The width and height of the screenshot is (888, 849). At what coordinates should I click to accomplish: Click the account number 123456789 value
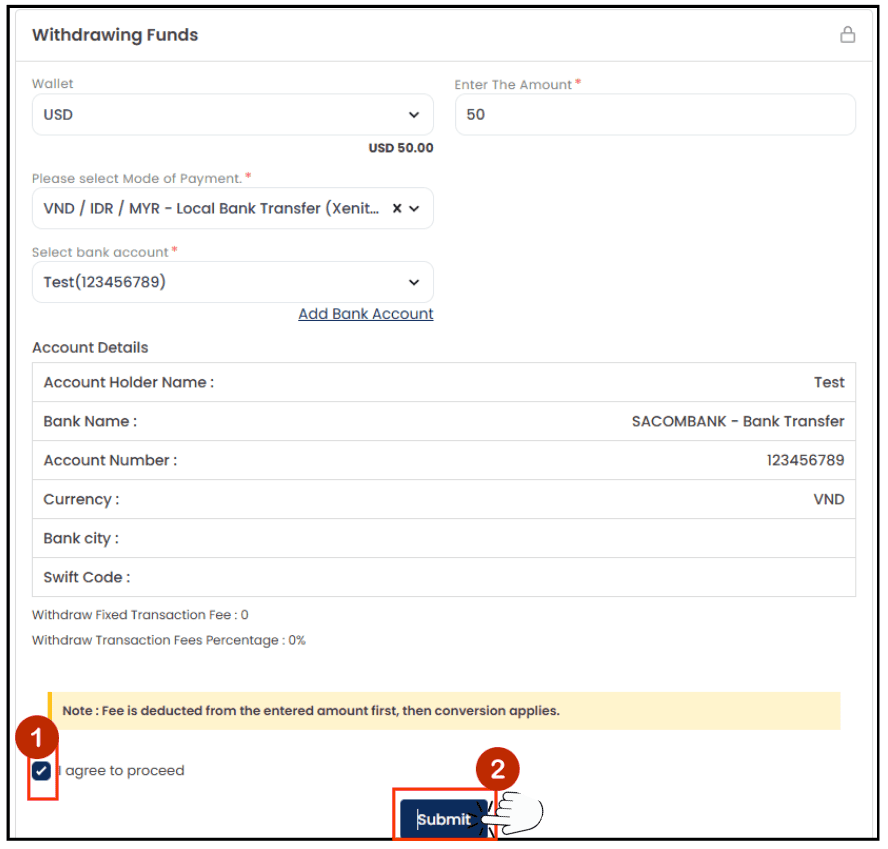pyautogui.click(x=805, y=460)
